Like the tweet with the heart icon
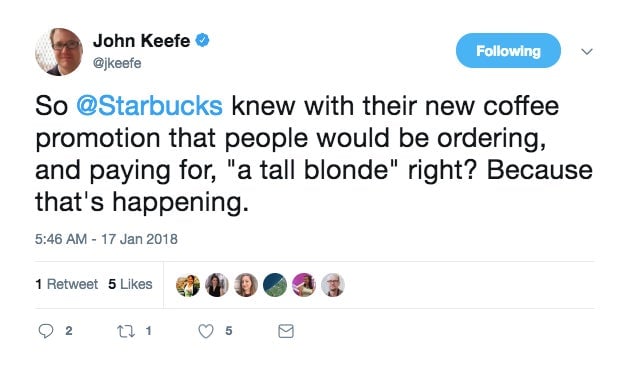Image resolution: width=629 pixels, height=367 pixels. coord(206,331)
